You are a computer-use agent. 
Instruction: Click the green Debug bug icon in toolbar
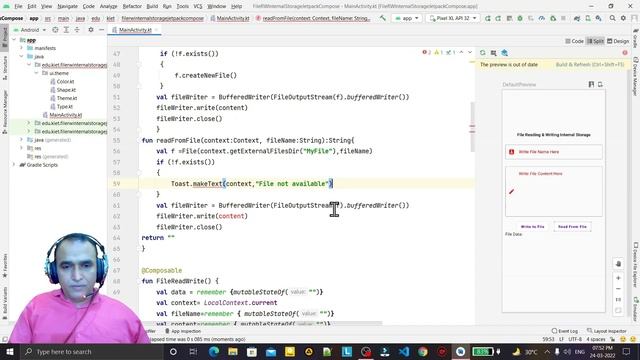[x=520, y=18]
